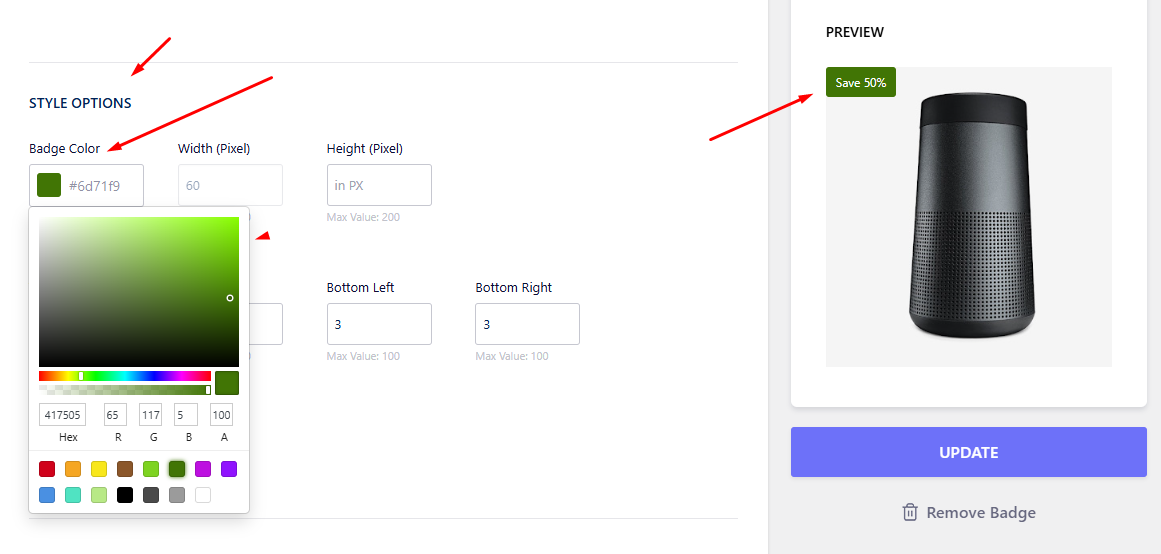
Task: Pick the blue preset color swatch
Action: coord(47,495)
